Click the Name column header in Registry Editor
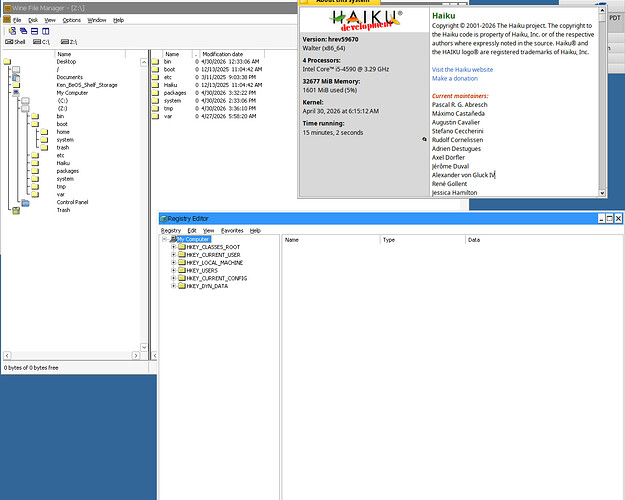 tap(331, 240)
